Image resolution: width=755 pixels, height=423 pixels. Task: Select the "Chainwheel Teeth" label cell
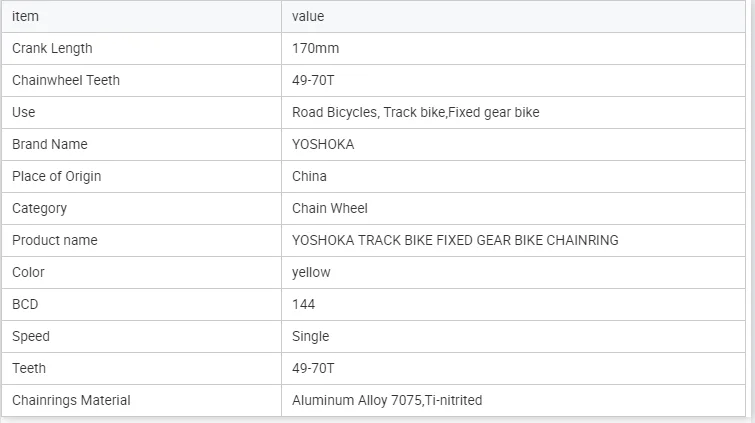pos(66,80)
